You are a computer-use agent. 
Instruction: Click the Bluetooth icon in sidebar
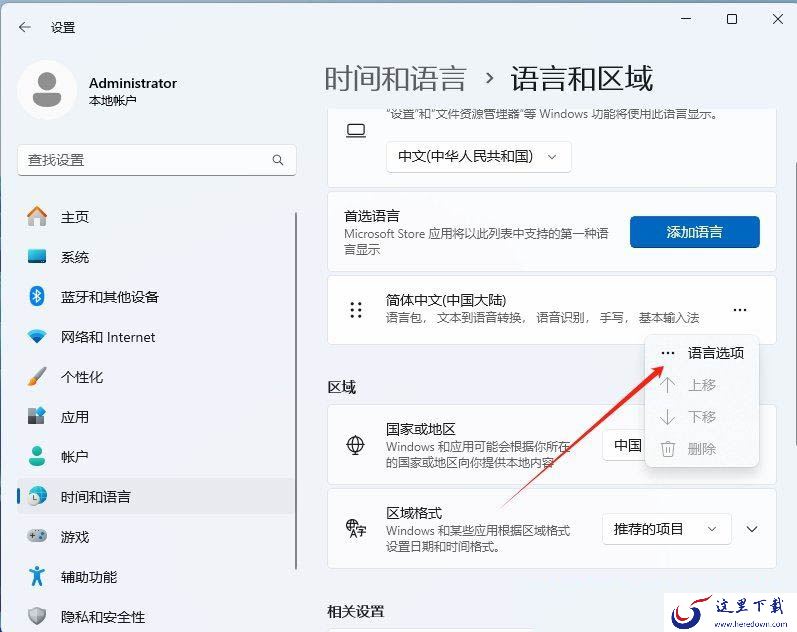click(37, 296)
